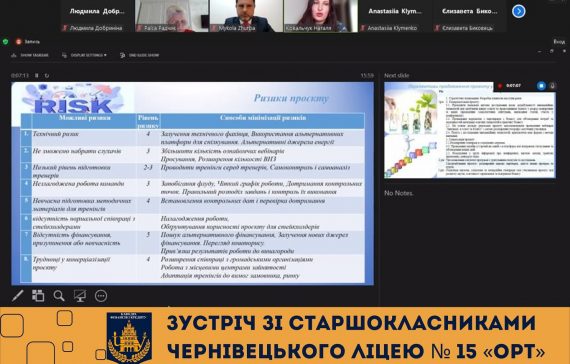Click the No Notes area
This screenshot has height=364, width=570.
(399, 193)
